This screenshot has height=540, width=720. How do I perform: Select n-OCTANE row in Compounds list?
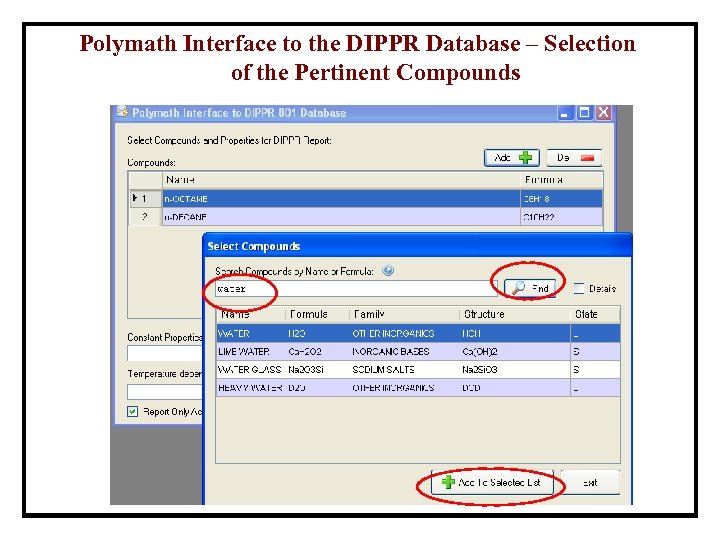366,199
